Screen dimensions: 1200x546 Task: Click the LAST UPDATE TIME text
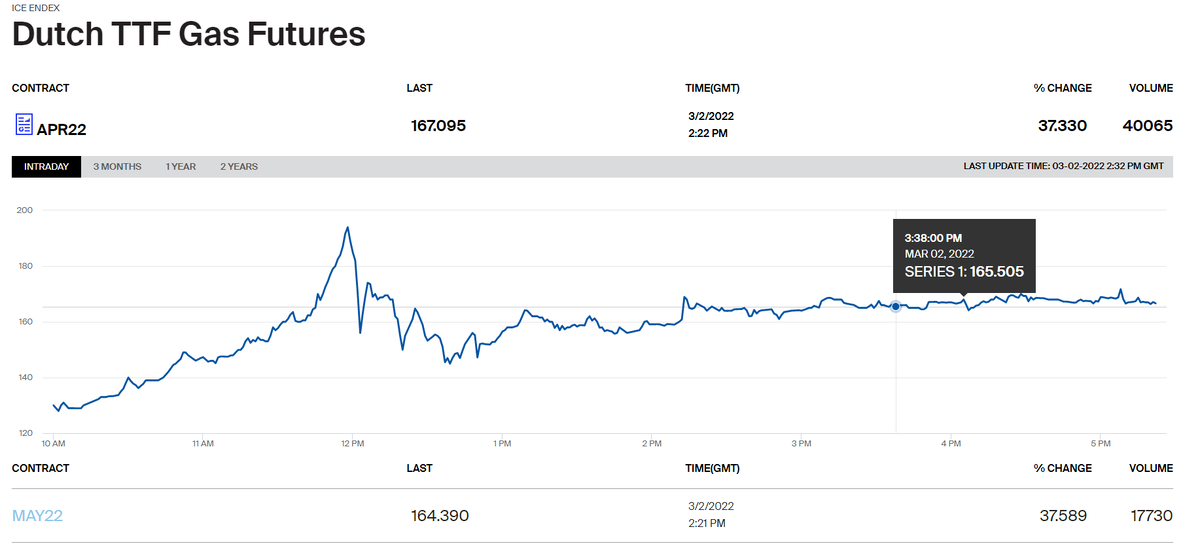click(1063, 167)
